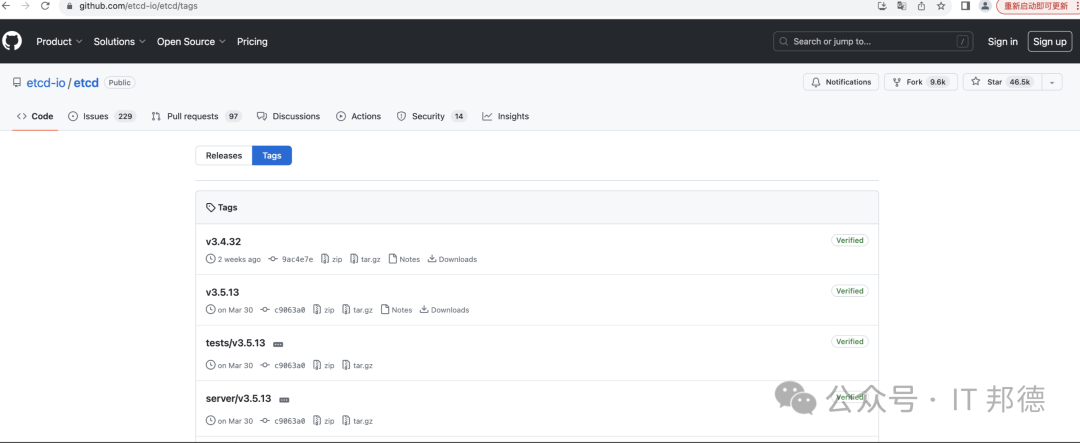Open Downloads for v3.4.32

452,260
